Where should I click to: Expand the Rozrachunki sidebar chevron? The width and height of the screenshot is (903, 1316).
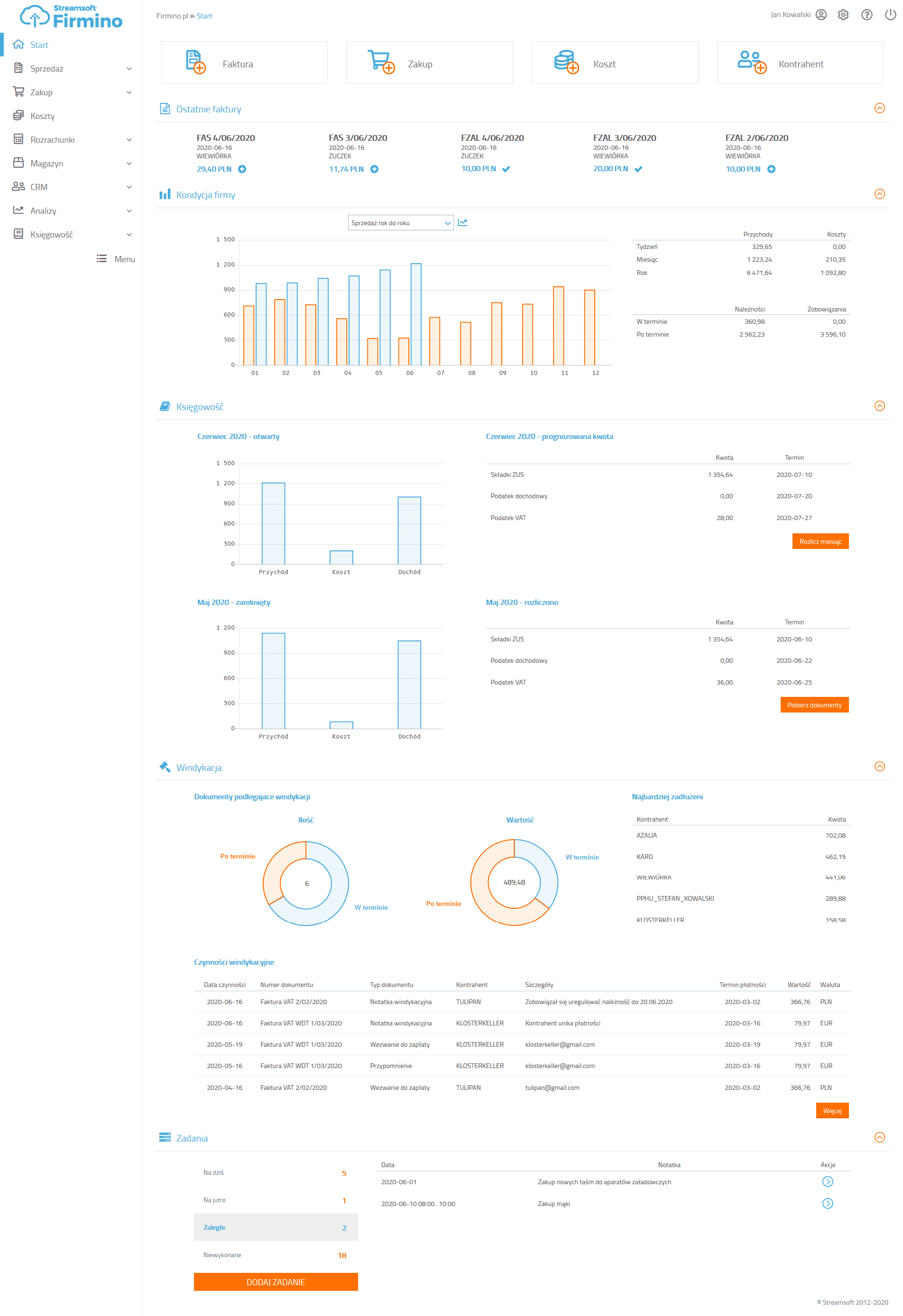click(x=129, y=140)
